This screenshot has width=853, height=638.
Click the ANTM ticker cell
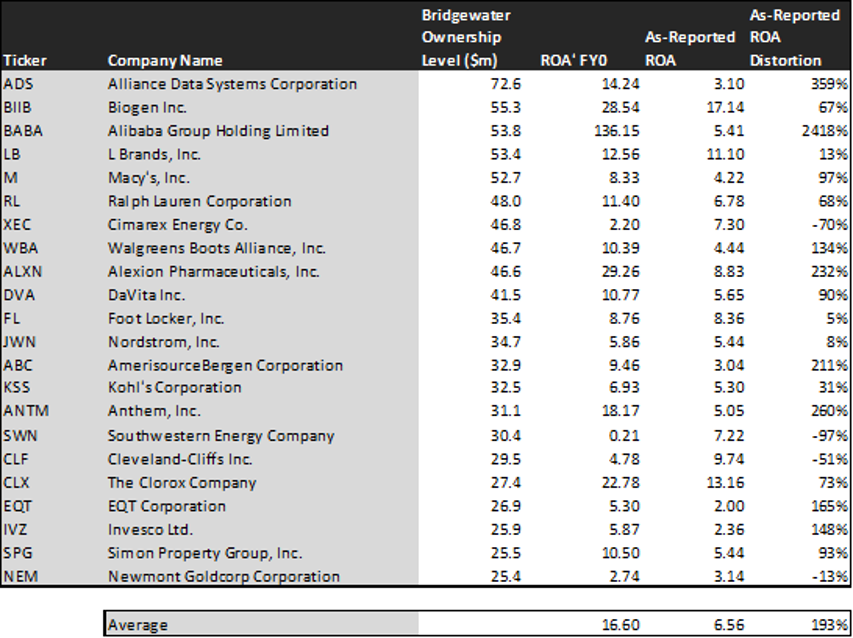(26, 410)
